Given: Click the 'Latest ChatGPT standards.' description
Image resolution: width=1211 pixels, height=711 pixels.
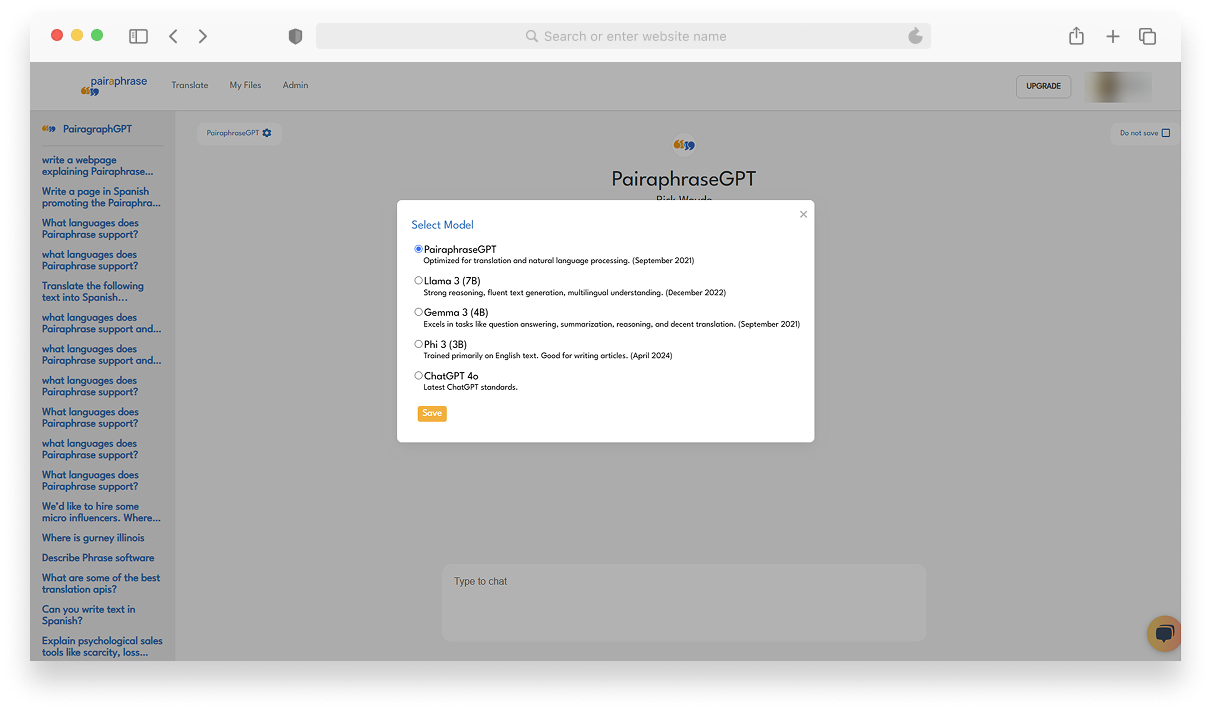Looking at the screenshot, I should [471, 387].
